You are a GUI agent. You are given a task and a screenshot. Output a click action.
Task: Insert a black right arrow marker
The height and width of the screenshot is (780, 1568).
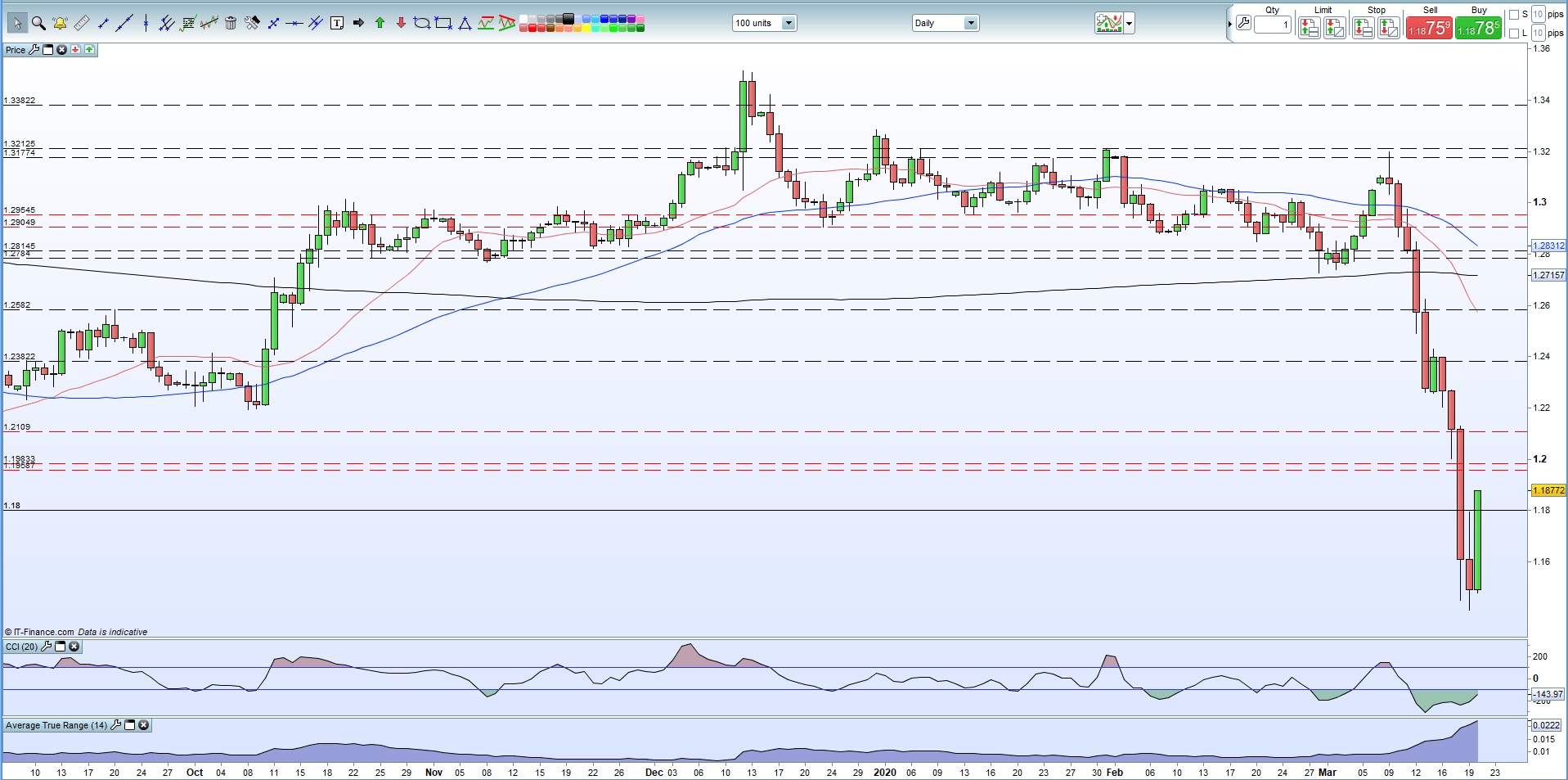pos(358,23)
